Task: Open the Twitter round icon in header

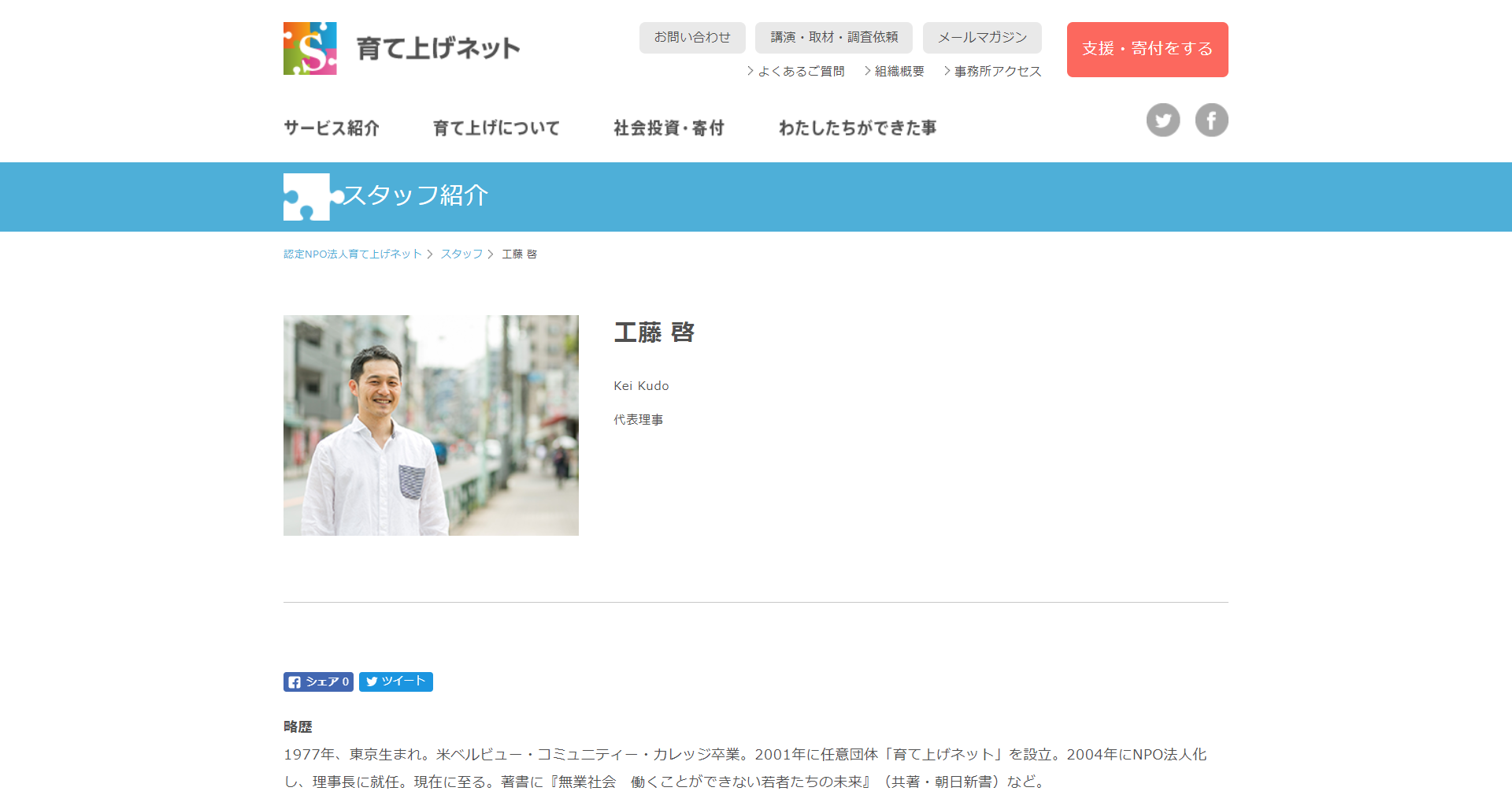Action: [x=1162, y=121]
